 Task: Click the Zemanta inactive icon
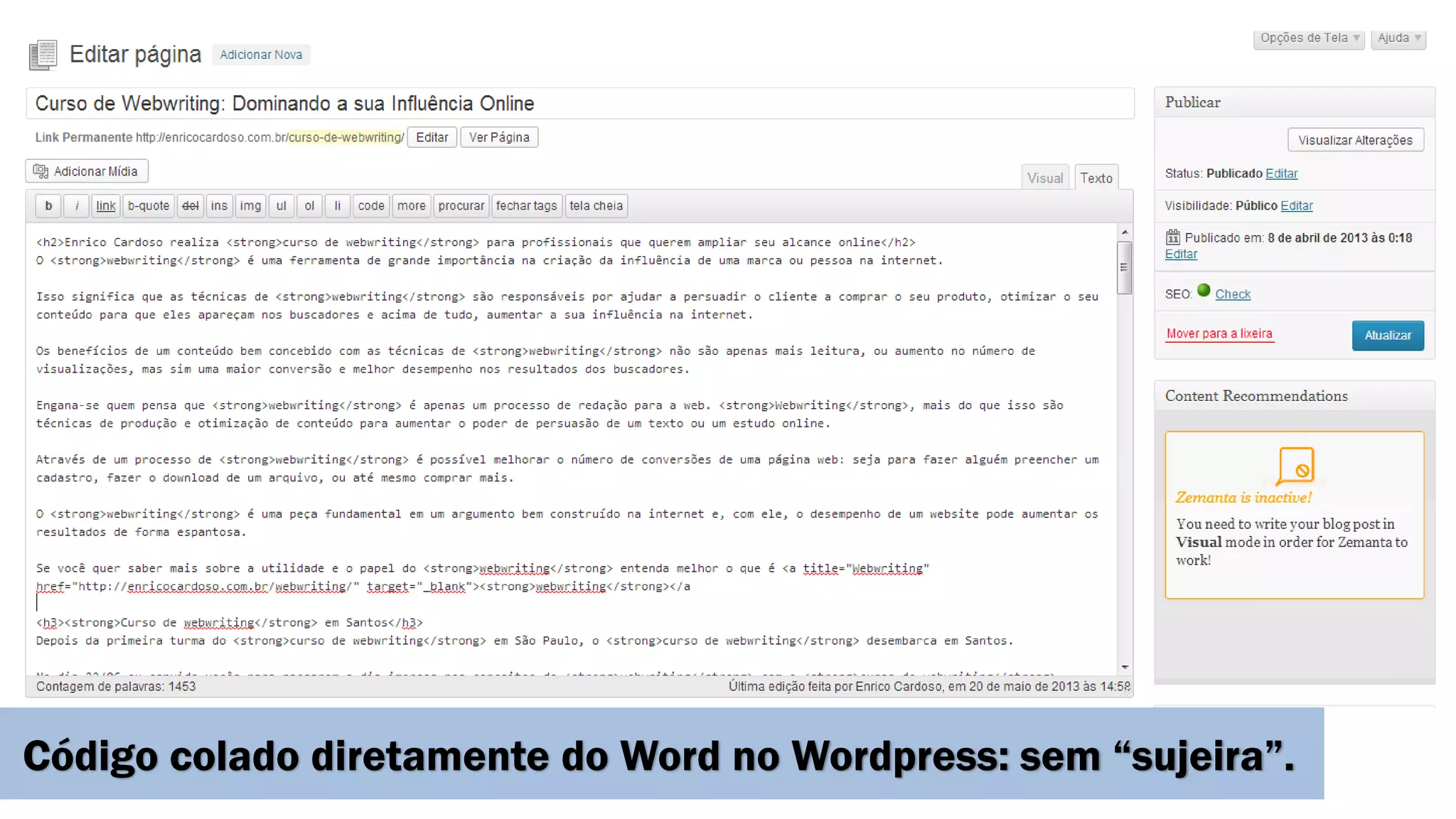click(x=1296, y=466)
